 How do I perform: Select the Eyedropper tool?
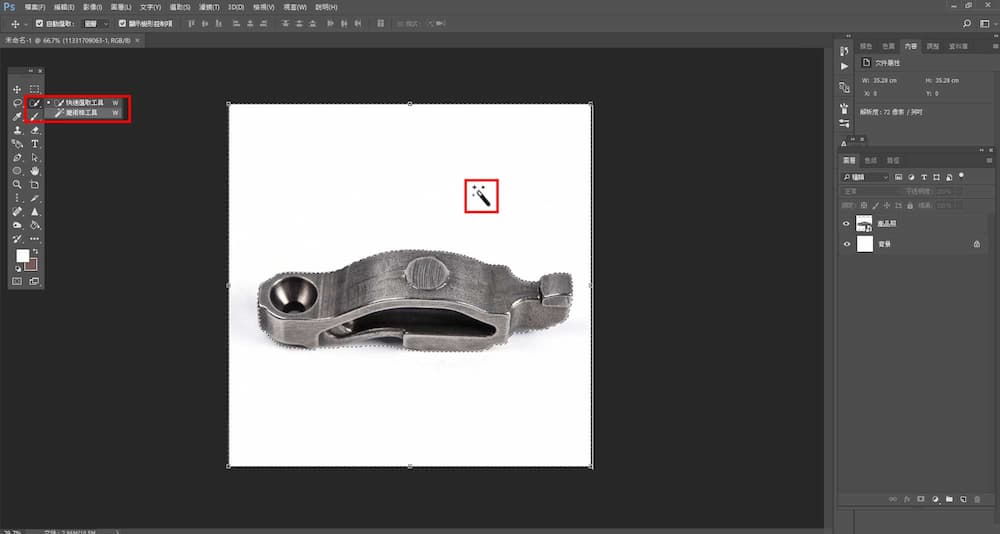[17, 117]
